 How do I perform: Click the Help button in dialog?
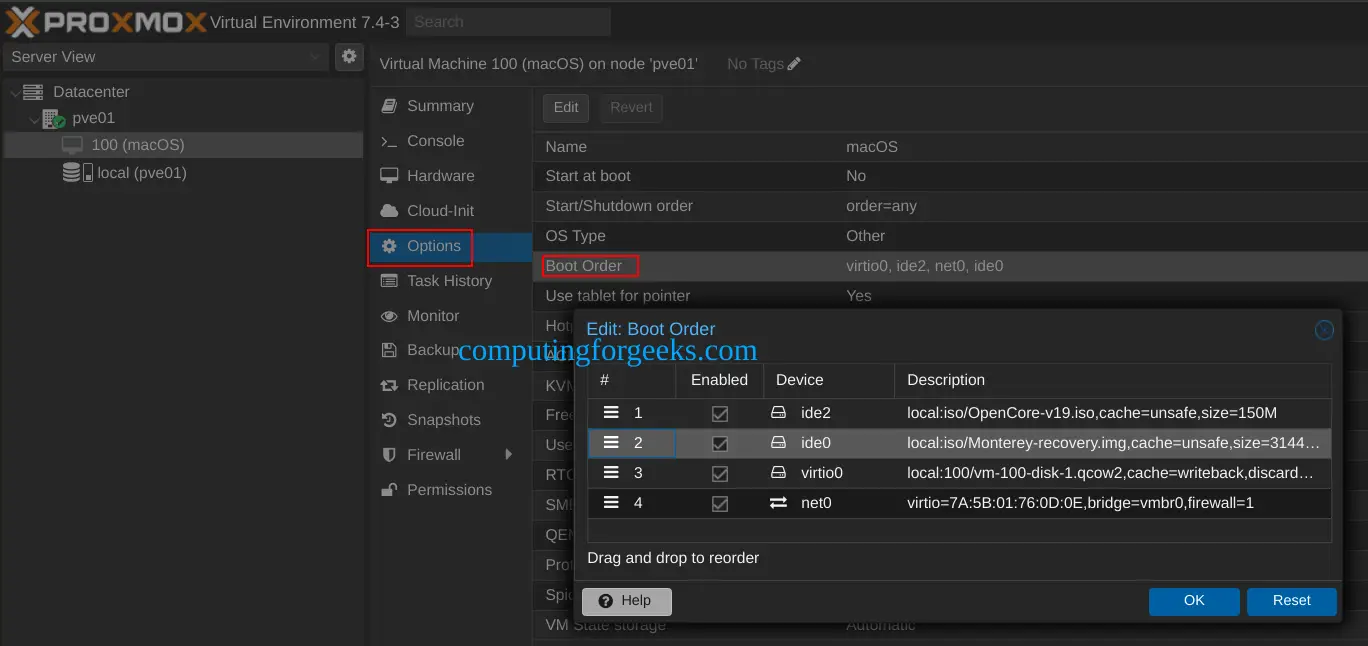pyautogui.click(x=626, y=601)
